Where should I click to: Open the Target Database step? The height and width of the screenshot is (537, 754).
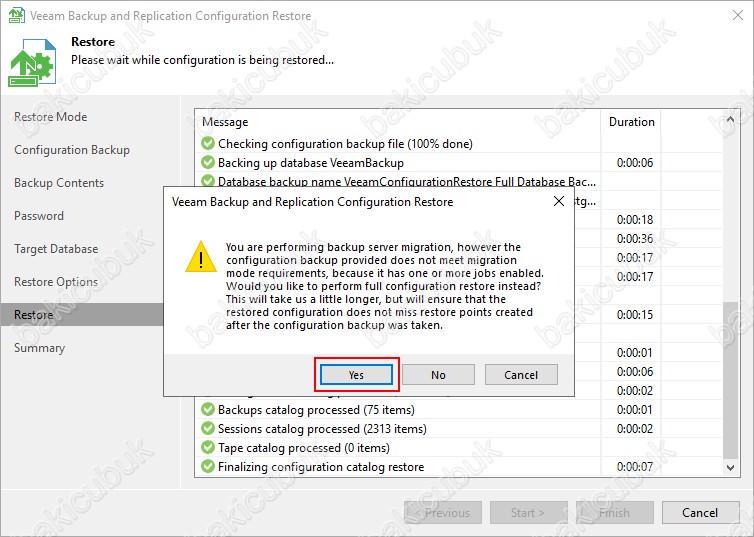pyautogui.click(x=56, y=249)
